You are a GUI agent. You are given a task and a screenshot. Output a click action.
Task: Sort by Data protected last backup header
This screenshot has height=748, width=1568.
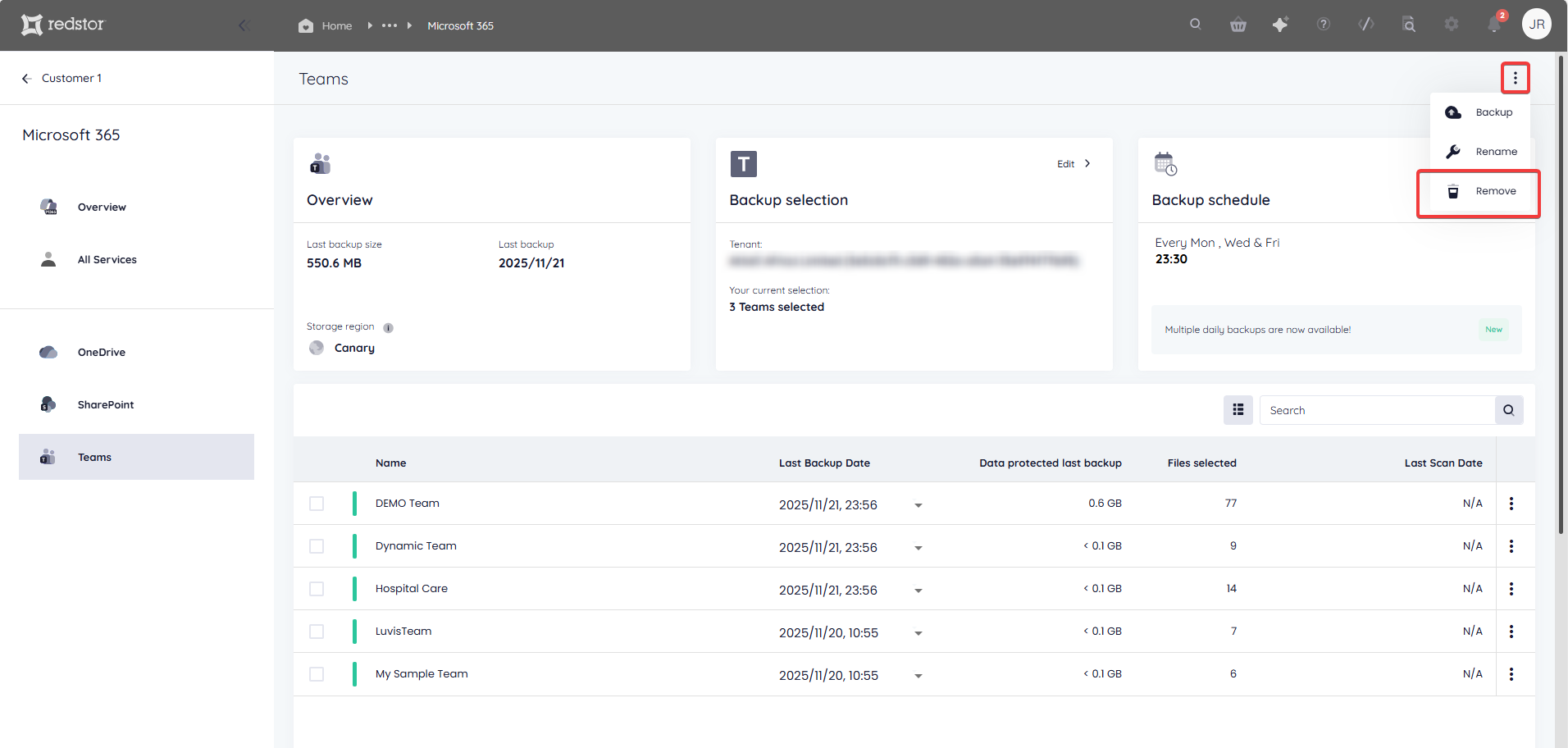click(x=1050, y=463)
